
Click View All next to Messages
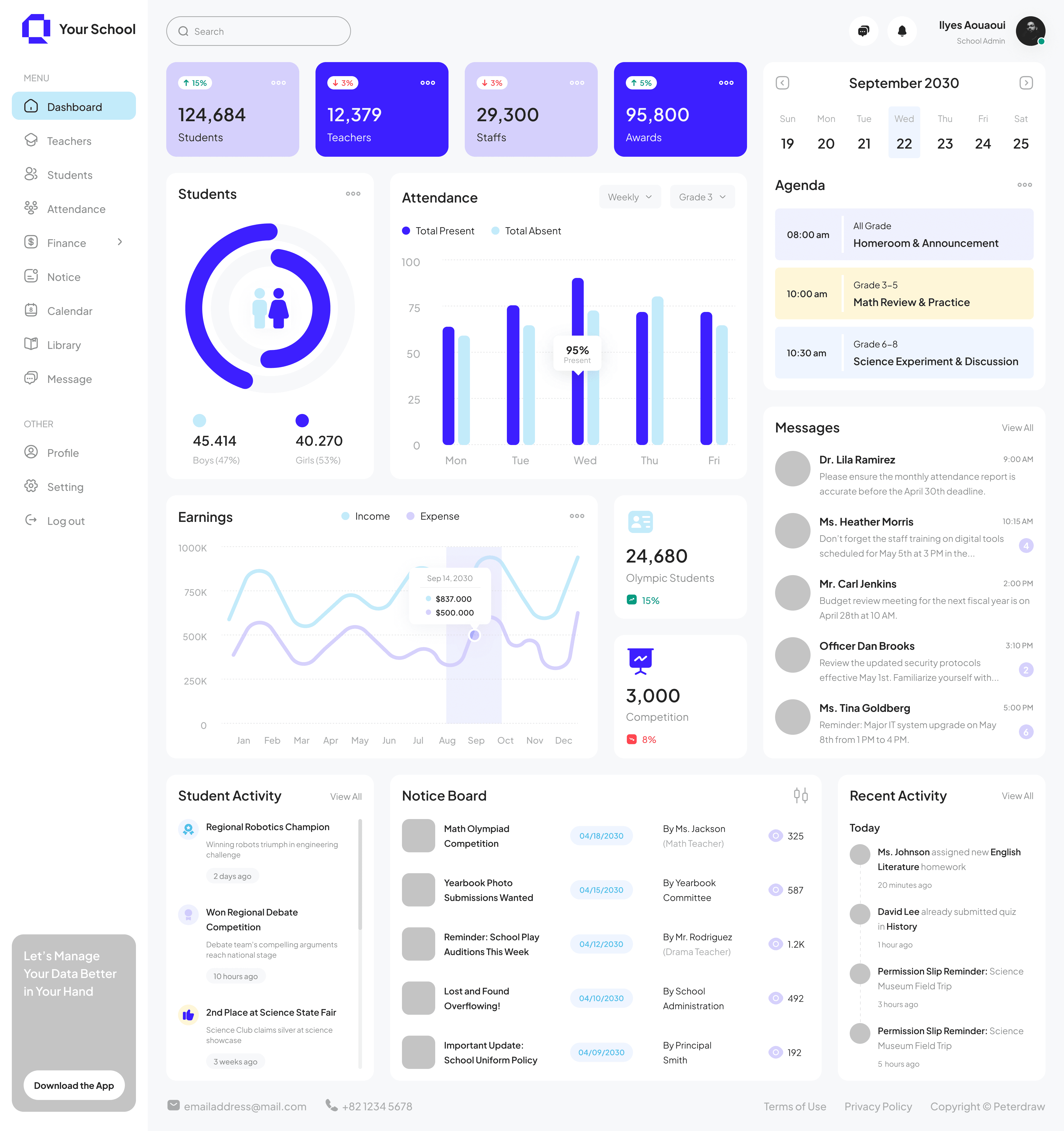pyautogui.click(x=1017, y=427)
